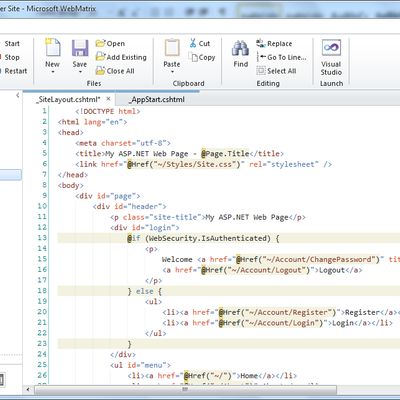400x400 pixels.
Task: Click the Home link code on line 26
Action: [x=212, y=376]
